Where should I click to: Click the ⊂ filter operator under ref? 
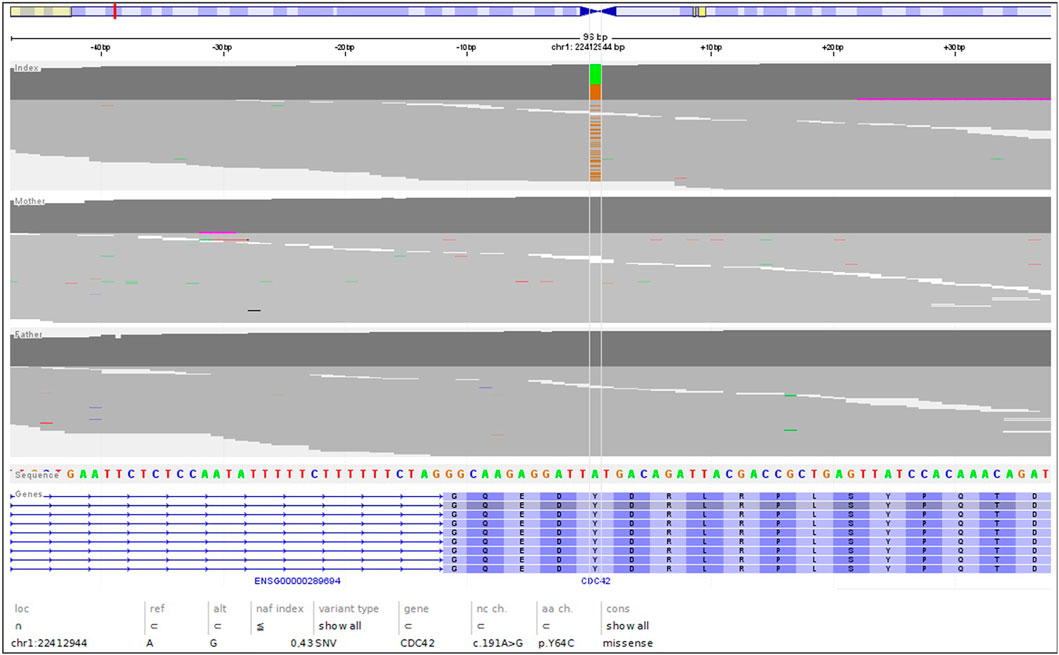(x=154, y=626)
